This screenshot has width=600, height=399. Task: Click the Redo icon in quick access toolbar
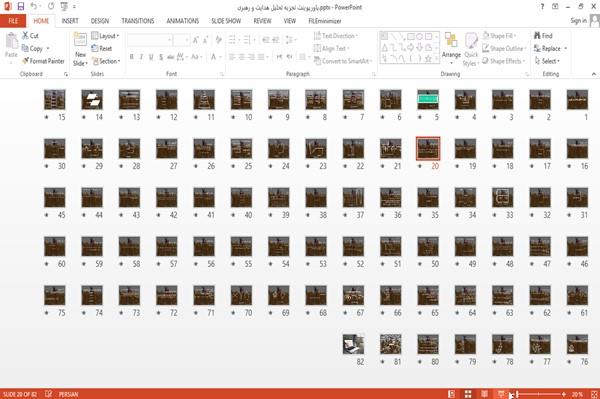[x=51, y=7]
